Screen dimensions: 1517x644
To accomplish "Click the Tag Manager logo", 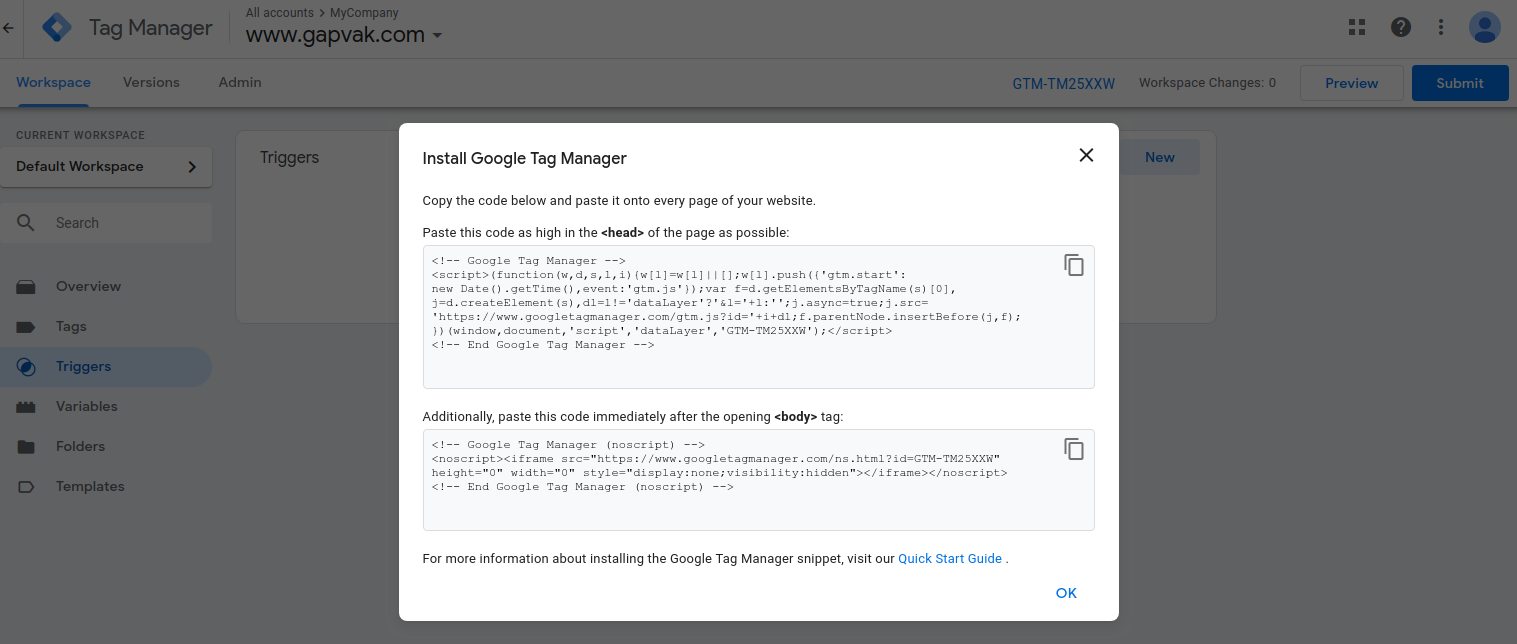I will point(57,28).
